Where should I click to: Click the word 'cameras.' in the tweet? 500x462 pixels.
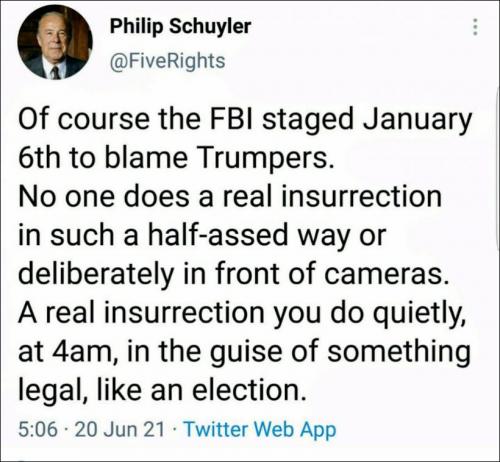pyautogui.click(x=386, y=275)
